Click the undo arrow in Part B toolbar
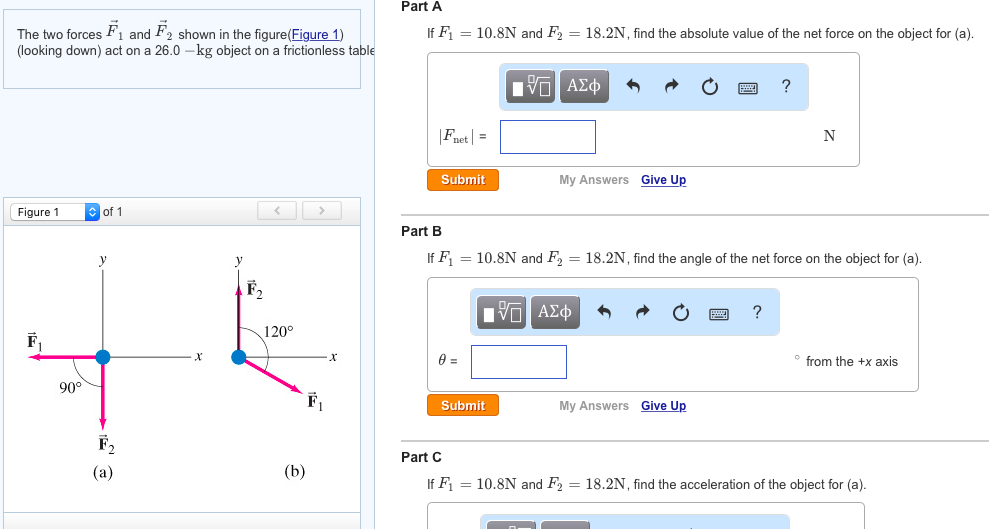The width and height of the screenshot is (989, 529). (x=604, y=312)
